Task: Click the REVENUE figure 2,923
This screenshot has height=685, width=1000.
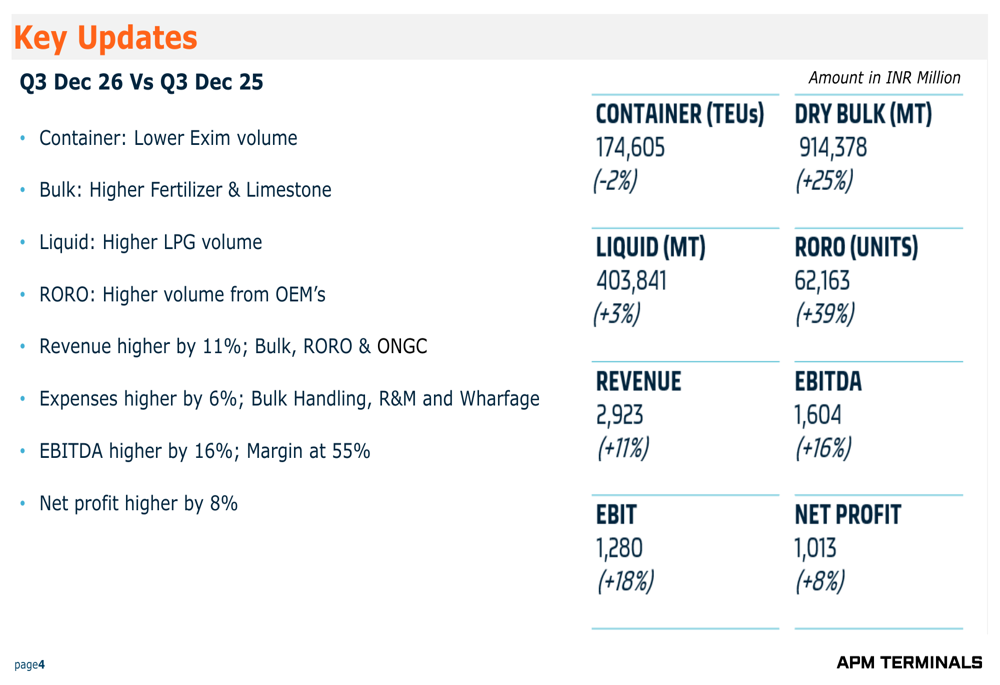Action: (x=620, y=415)
